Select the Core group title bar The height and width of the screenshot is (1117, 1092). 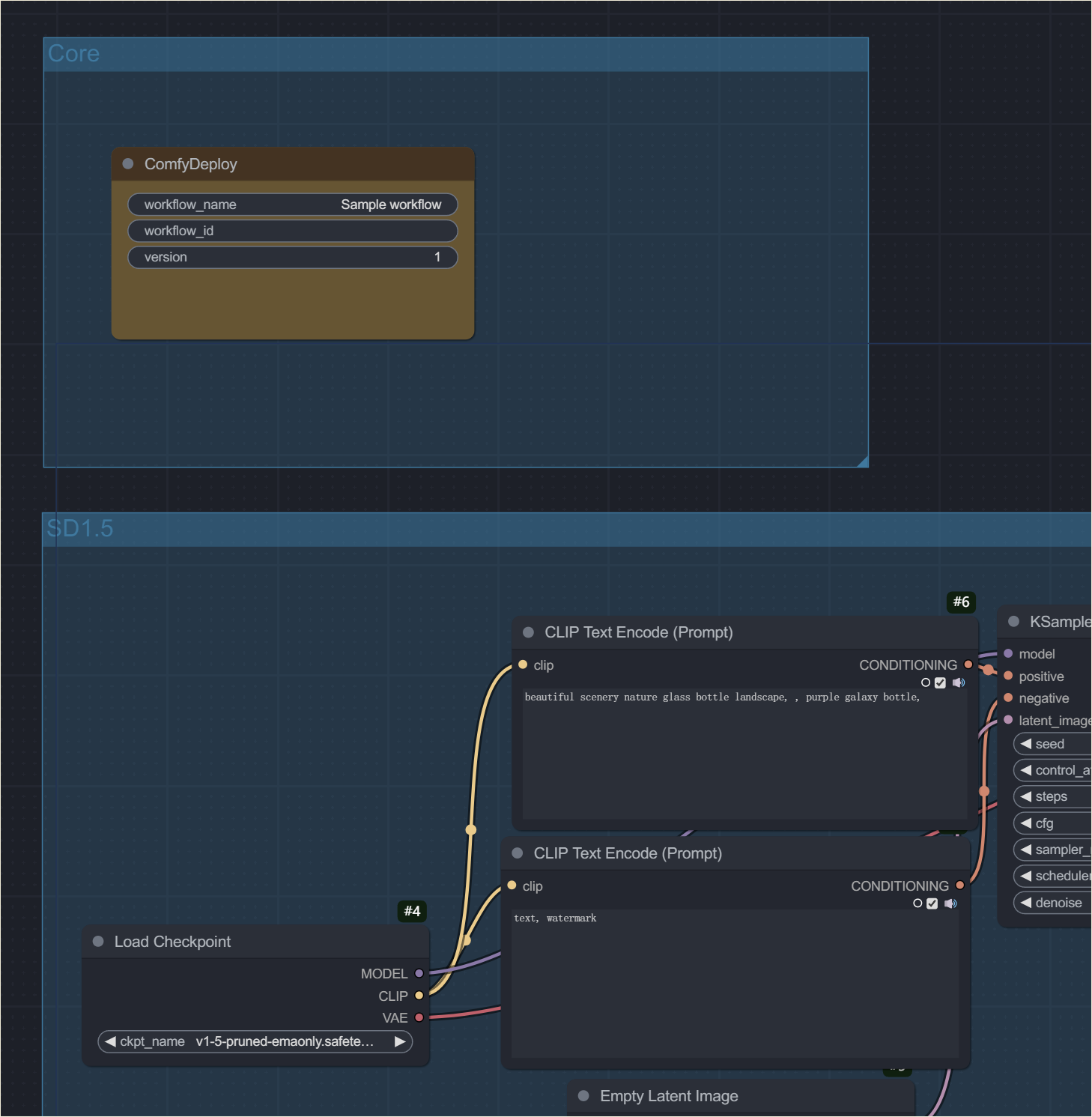point(456,55)
